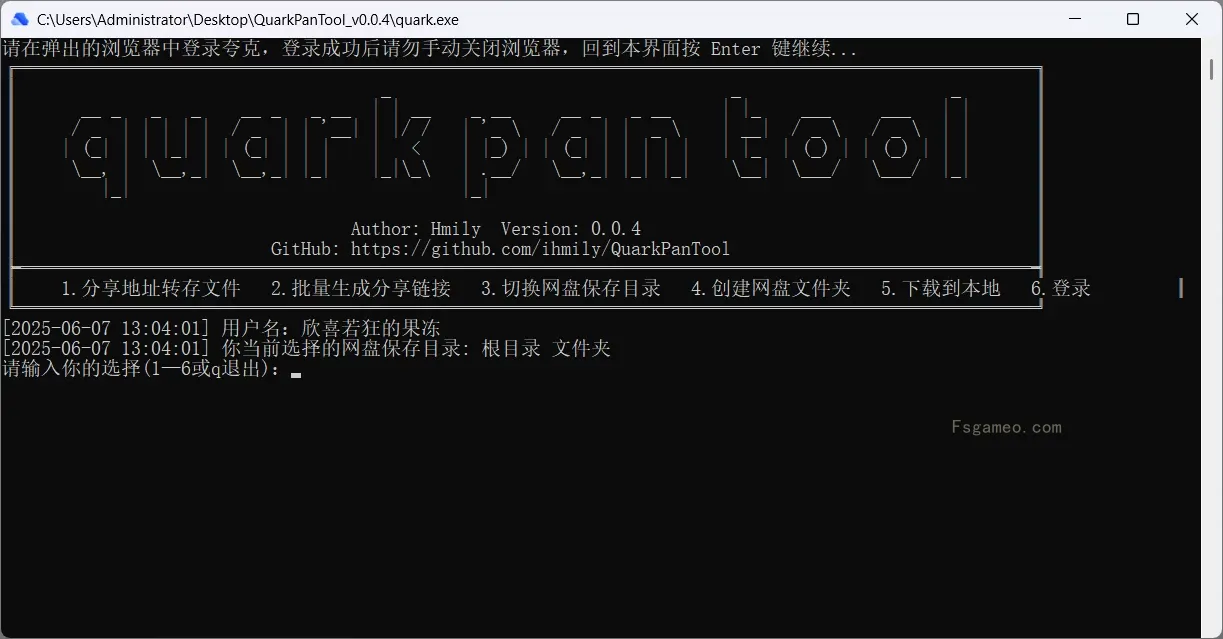This screenshot has height=639, width=1223.
Task: Click the Author: Hmily text
Action: coord(416,229)
